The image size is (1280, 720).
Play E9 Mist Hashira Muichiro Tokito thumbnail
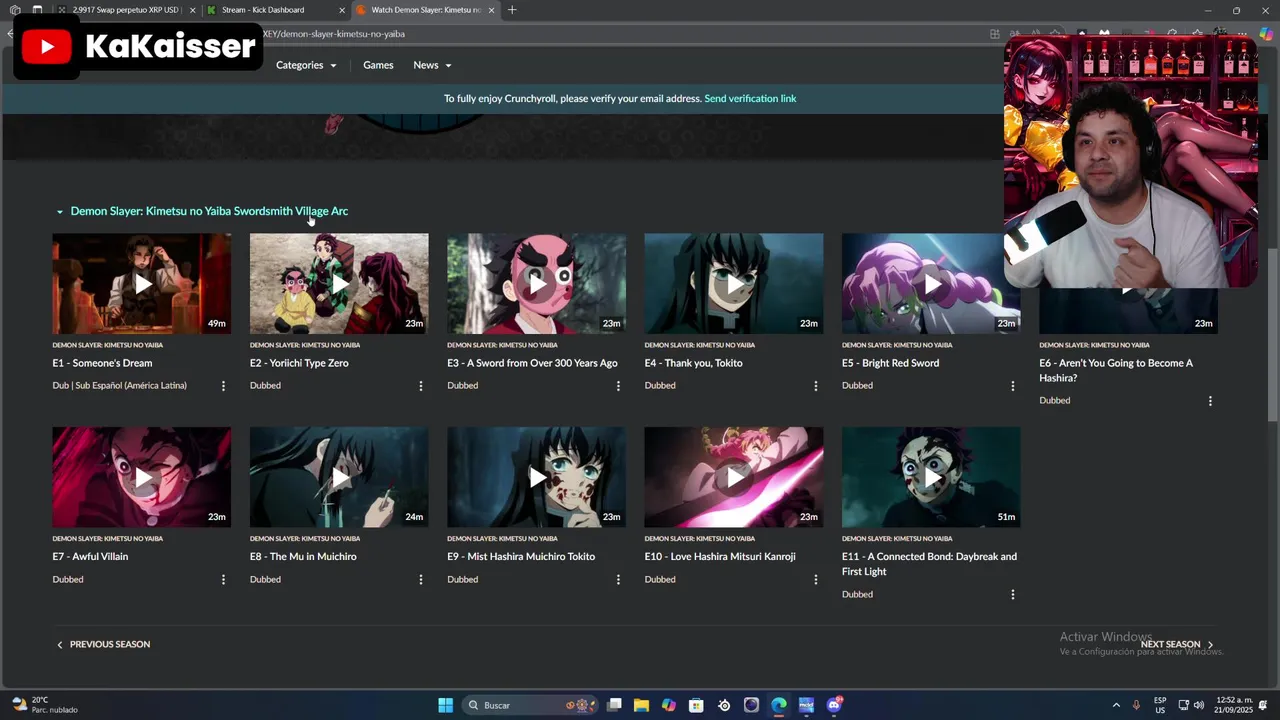point(536,477)
